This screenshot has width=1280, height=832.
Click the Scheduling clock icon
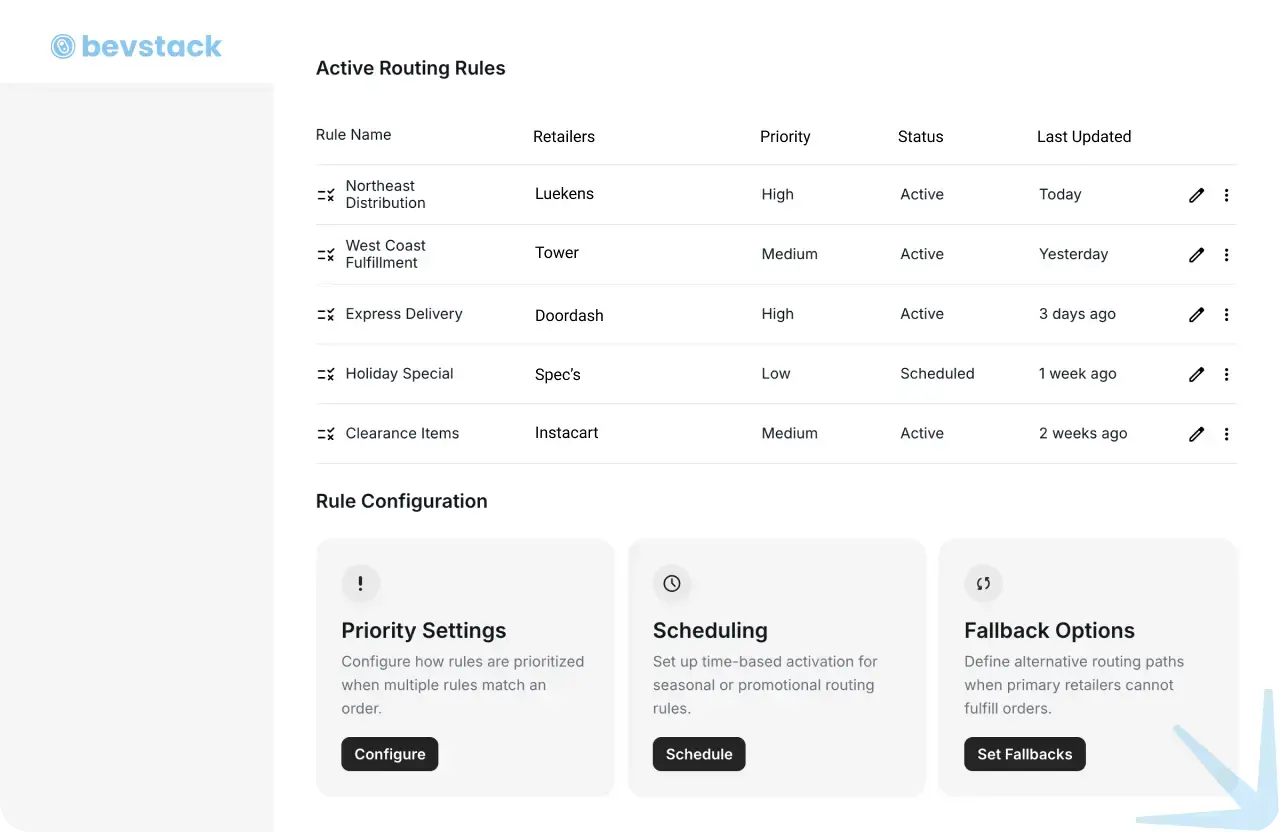[x=672, y=583]
